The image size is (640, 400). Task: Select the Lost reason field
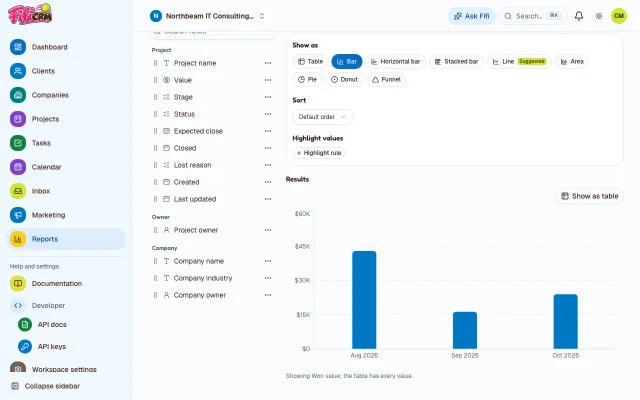tap(213, 165)
